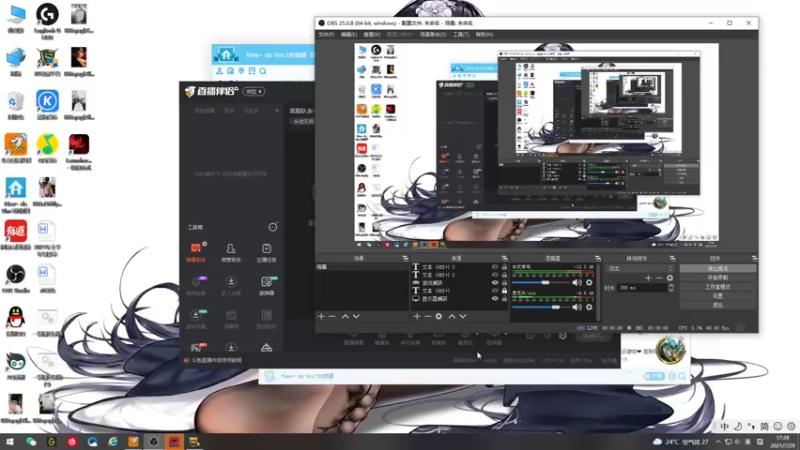Remove the selected source in OBS
Image resolution: width=800 pixels, height=450 pixels.
pos(428,316)
